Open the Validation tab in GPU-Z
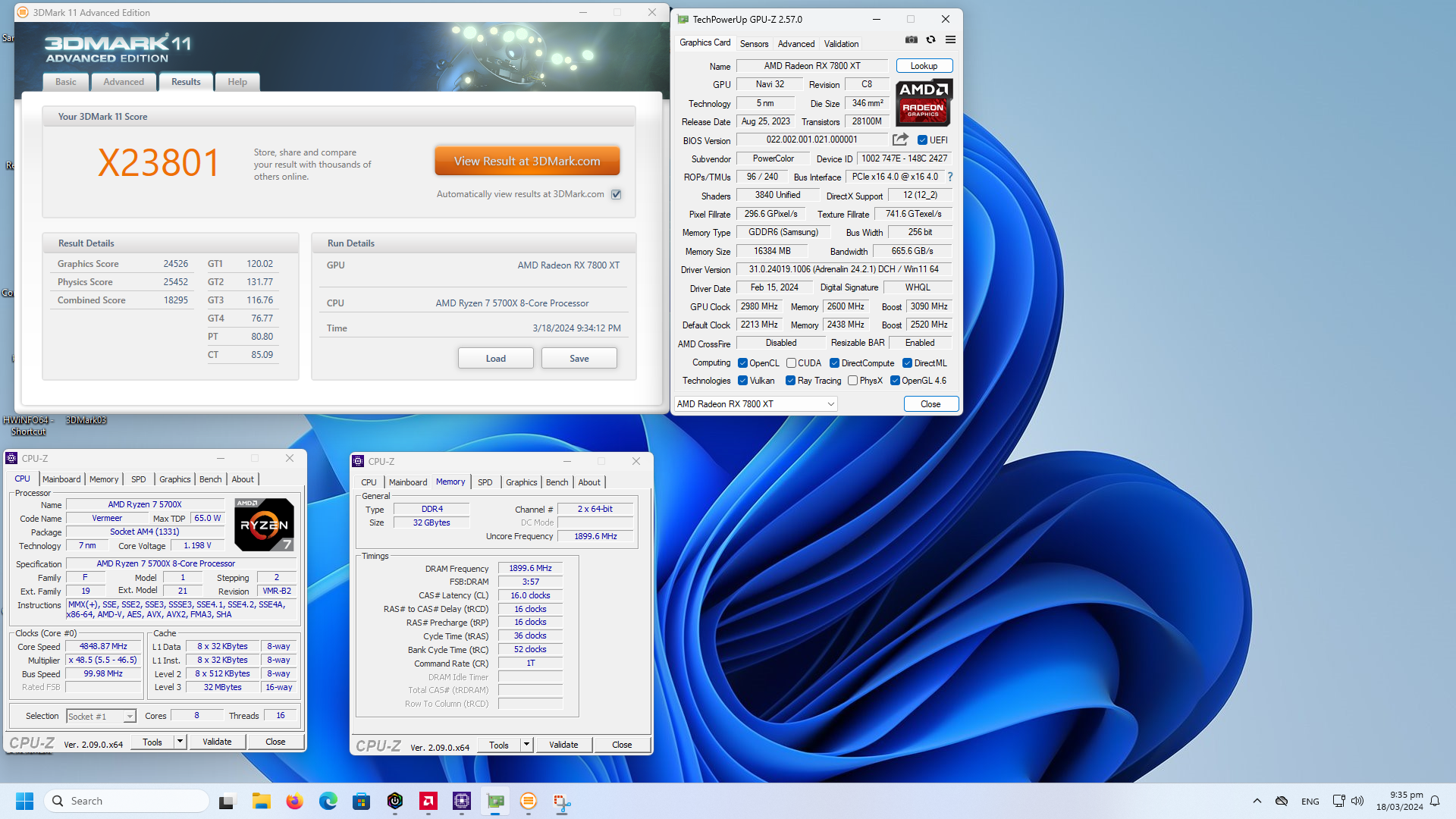 [x=842, y=44]
